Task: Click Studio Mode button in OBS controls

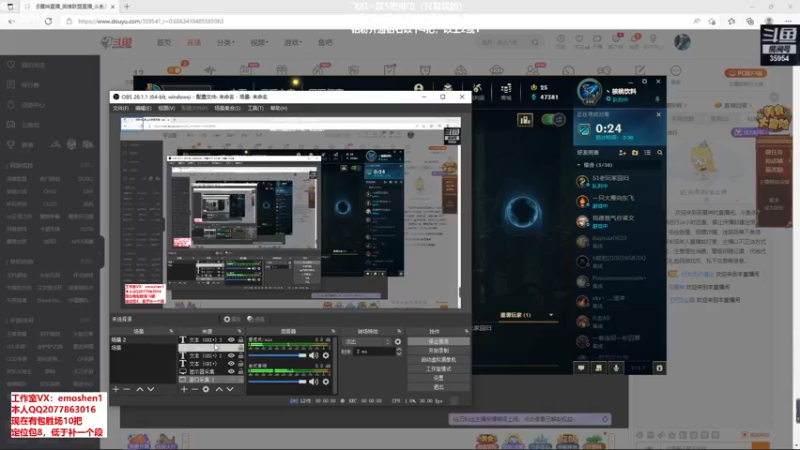Action: coord(438,369)
